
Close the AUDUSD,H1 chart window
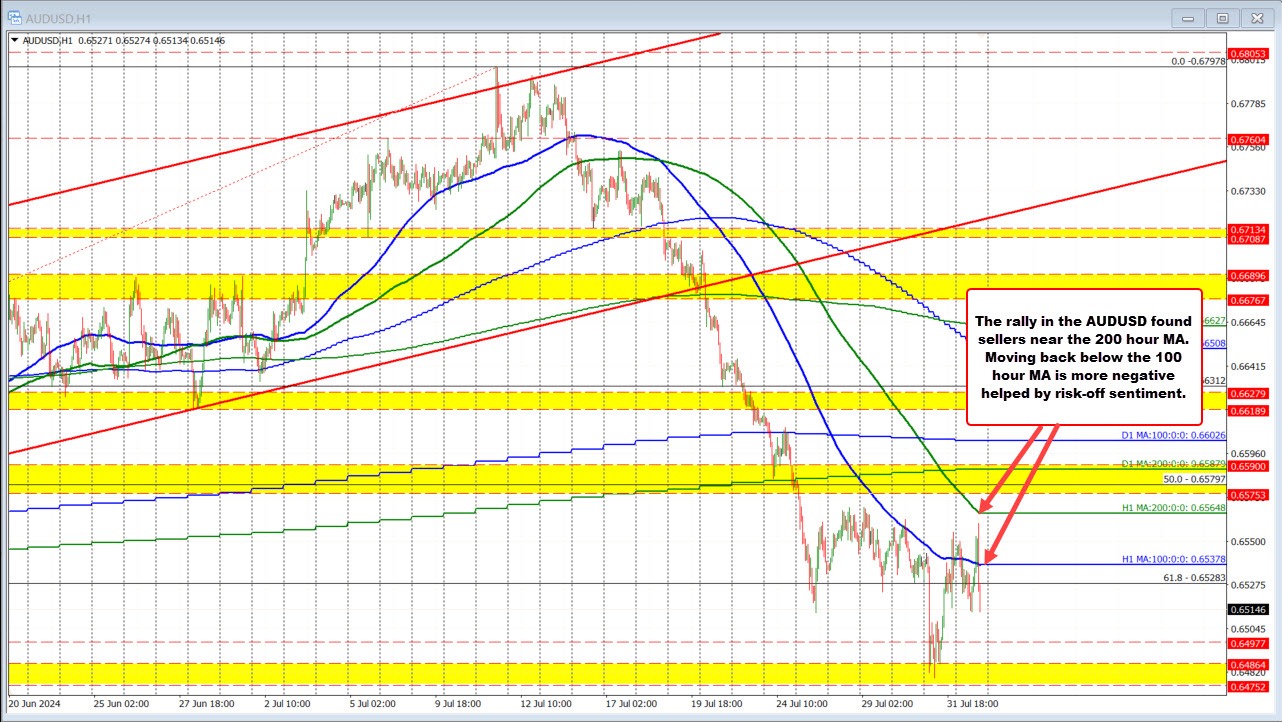(x=1253, y=17)
